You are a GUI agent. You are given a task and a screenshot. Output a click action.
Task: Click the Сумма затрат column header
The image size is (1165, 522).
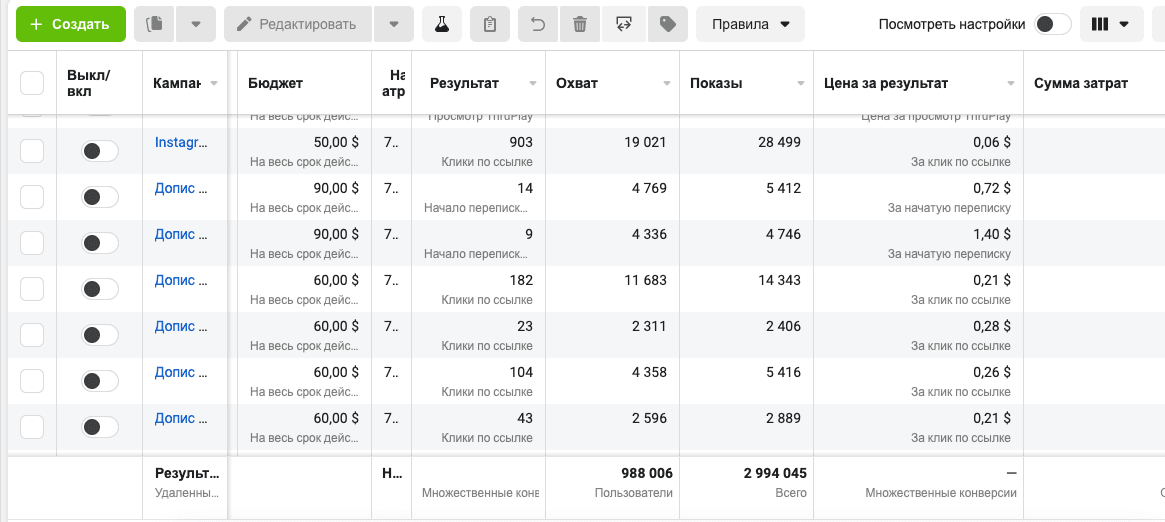point(1081,83)
